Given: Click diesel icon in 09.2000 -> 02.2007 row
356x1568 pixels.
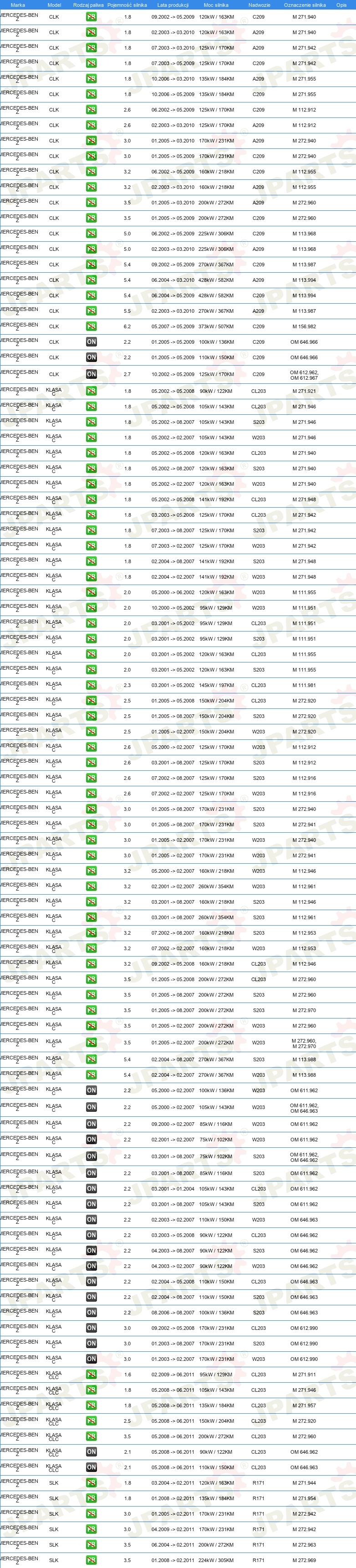Looking at the screenshot, I should pyautogui.click(x=92, y=1124).
